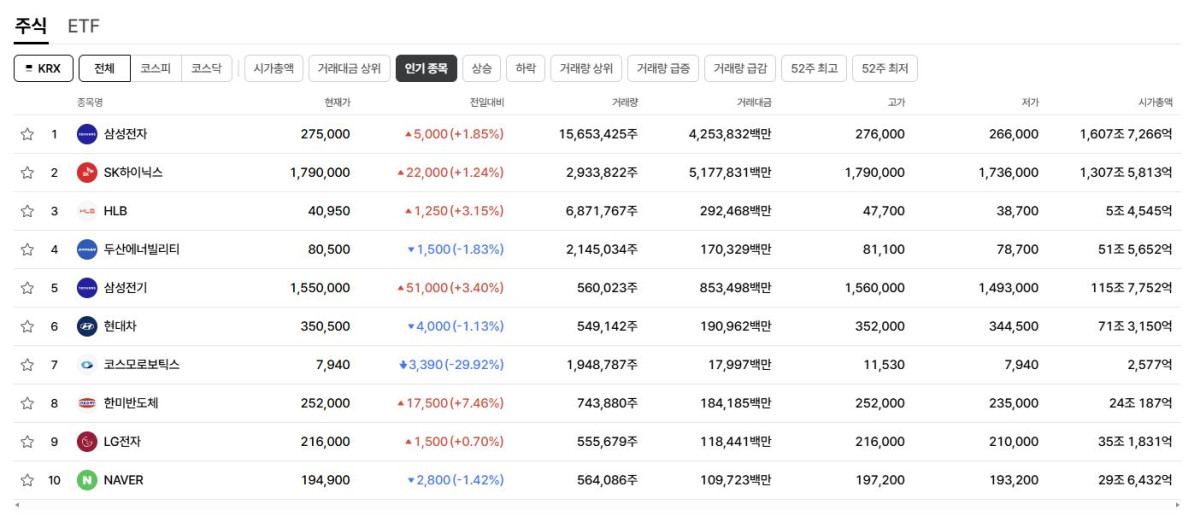Image resolution: width=1200 pixels, height=522 pixels.
Task: Star the NAVER row
Action: pos(27,481)
